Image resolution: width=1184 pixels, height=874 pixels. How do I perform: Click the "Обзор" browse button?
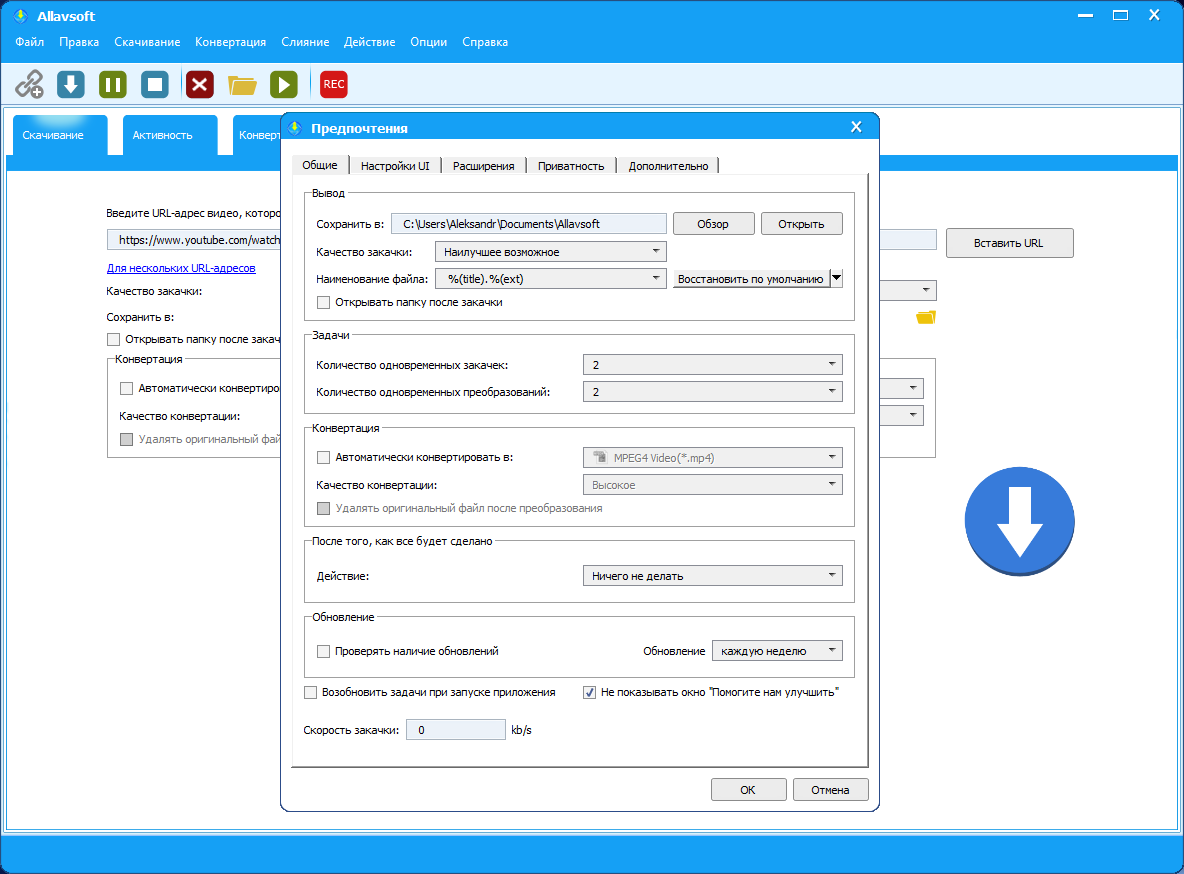712,224
